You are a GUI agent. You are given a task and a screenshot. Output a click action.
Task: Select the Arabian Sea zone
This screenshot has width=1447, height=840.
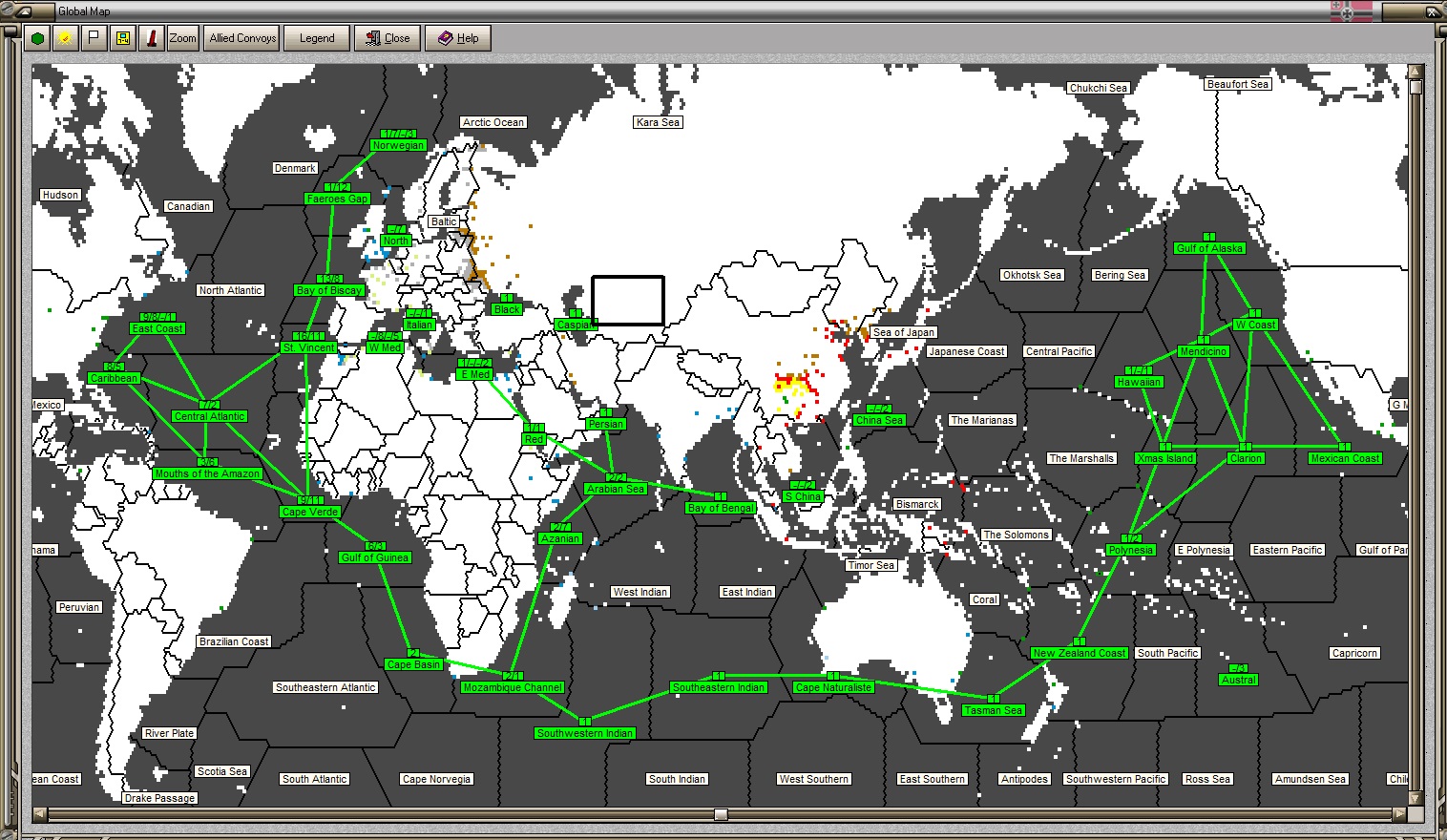coord(616,489)
